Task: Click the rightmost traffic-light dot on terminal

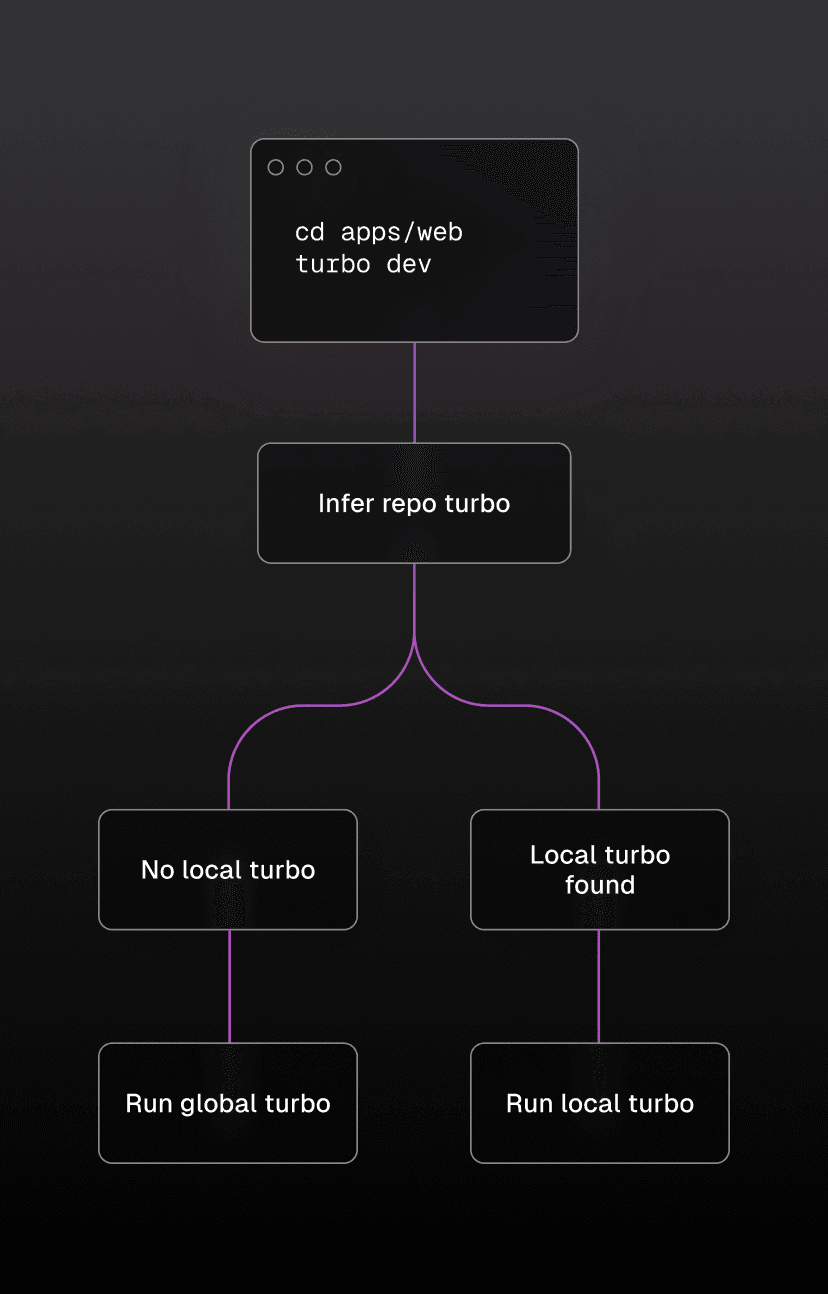Action: pos(333,167)
